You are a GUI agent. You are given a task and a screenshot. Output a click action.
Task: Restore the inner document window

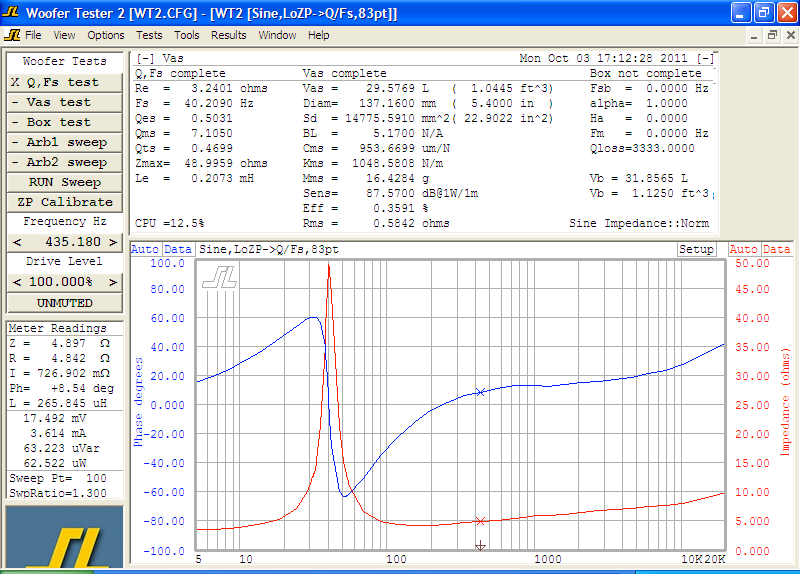point(772,35)
